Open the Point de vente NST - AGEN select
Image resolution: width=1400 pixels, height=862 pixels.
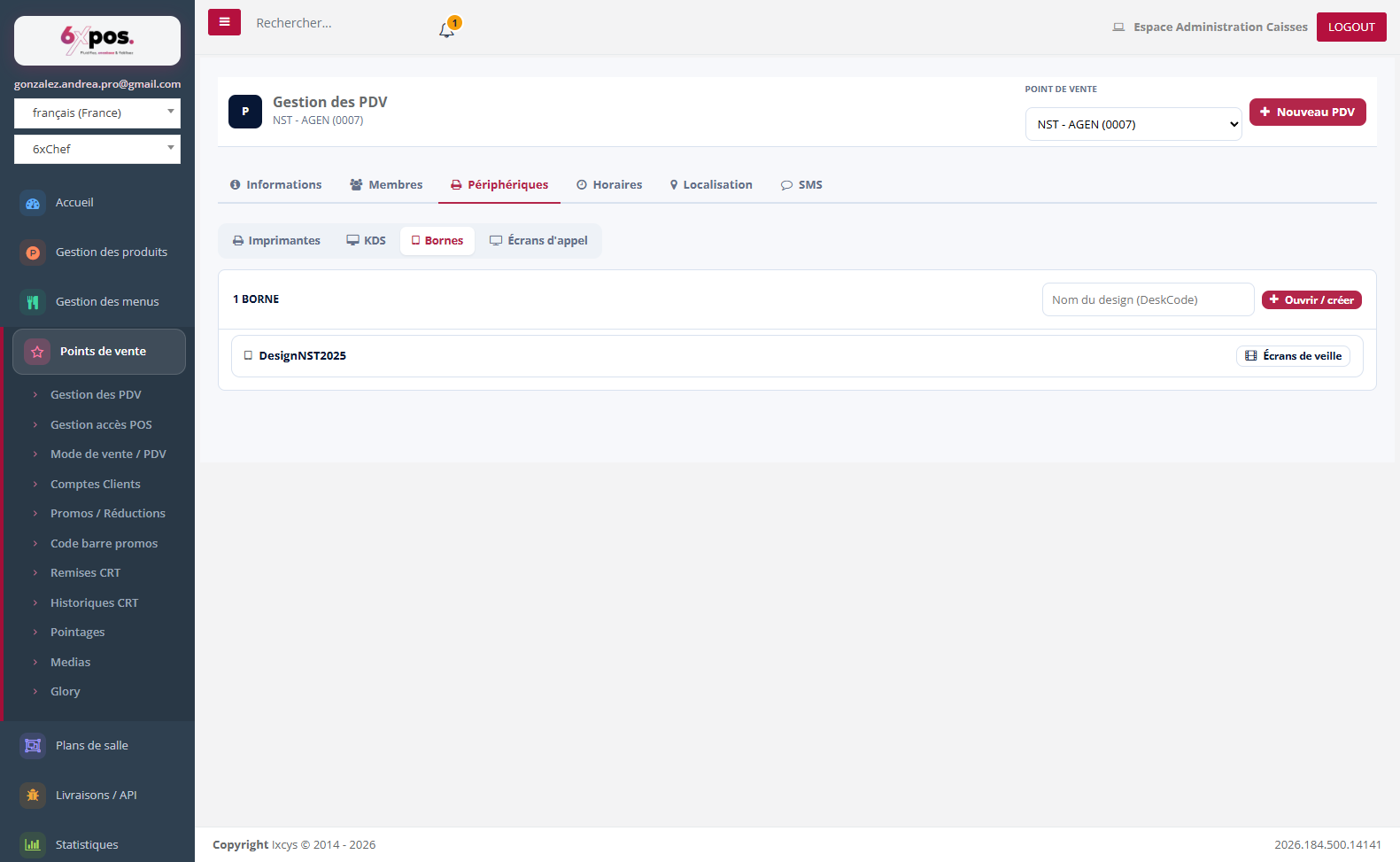pyautogui.click(x=1133, y=124)
